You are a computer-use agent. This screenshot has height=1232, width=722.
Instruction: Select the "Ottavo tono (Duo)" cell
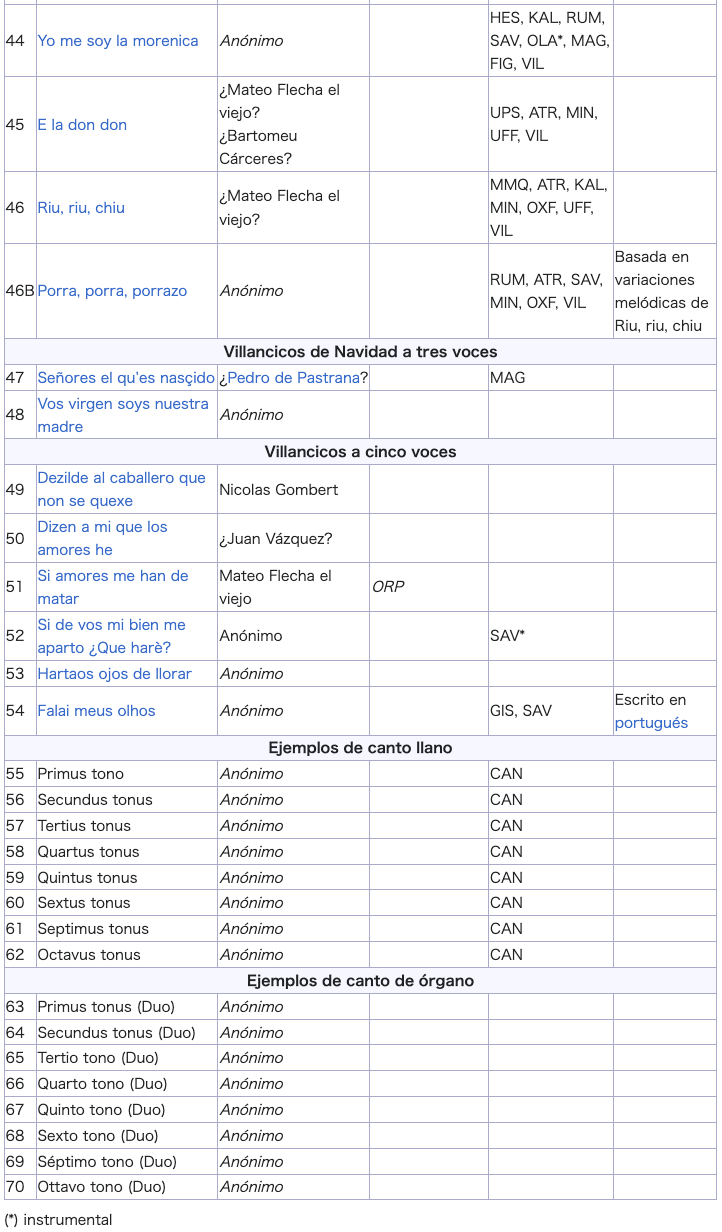point(127,1187)
